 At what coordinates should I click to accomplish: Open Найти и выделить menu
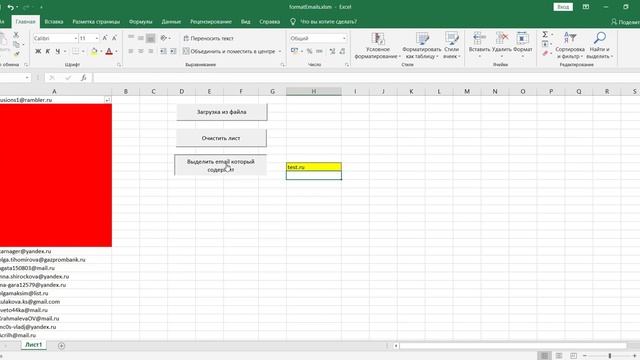600,46
